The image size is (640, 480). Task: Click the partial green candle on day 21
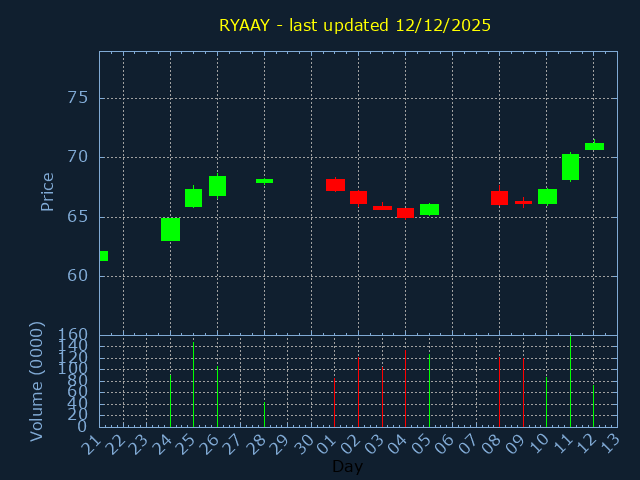(103, 256)
